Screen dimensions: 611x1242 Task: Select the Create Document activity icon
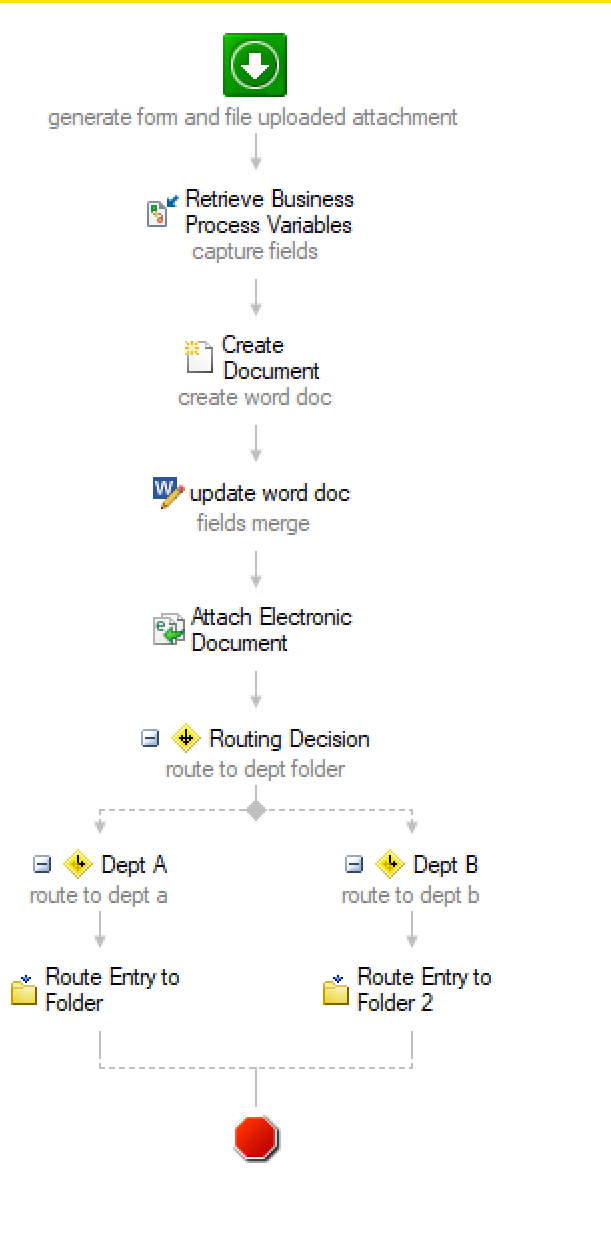[199, 356]
